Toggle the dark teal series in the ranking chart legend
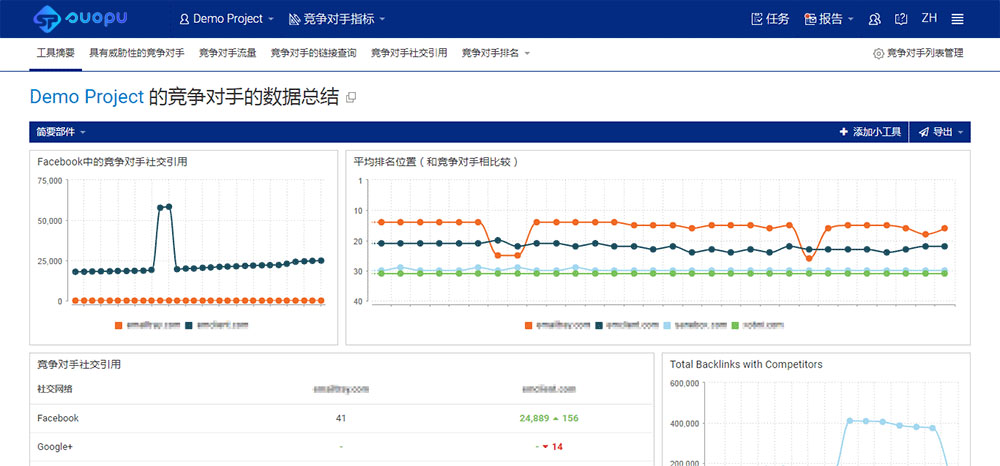This screenshot has width=1000, height=466. 627,325
